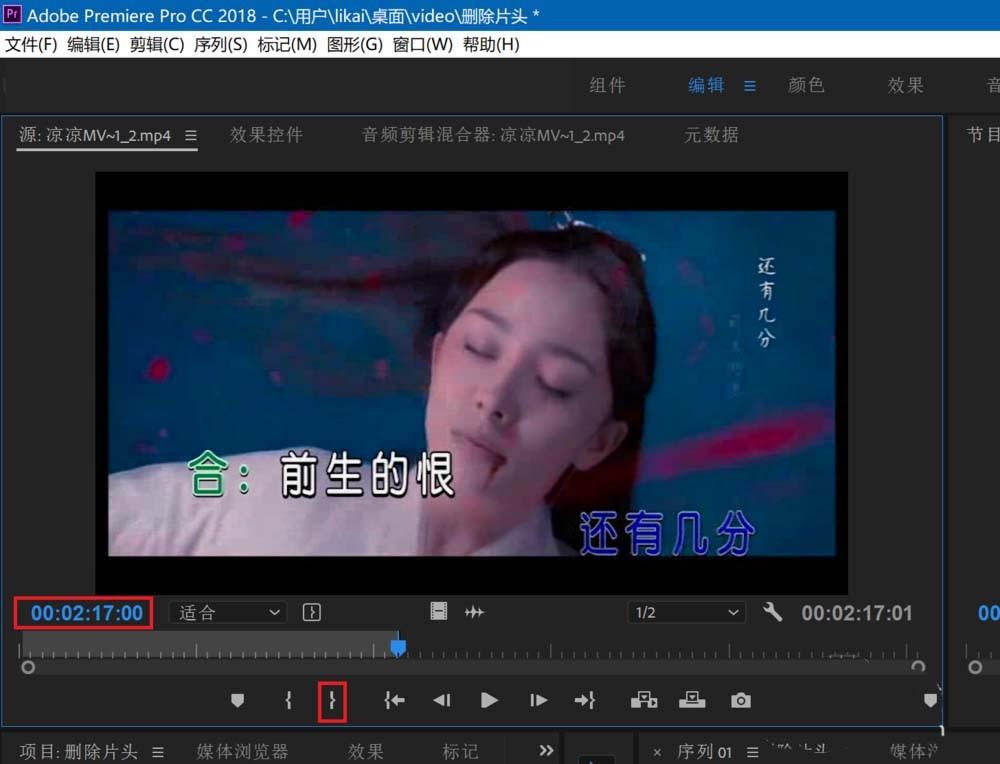
Task: Click Step Forward one frame
Action: 537,700
